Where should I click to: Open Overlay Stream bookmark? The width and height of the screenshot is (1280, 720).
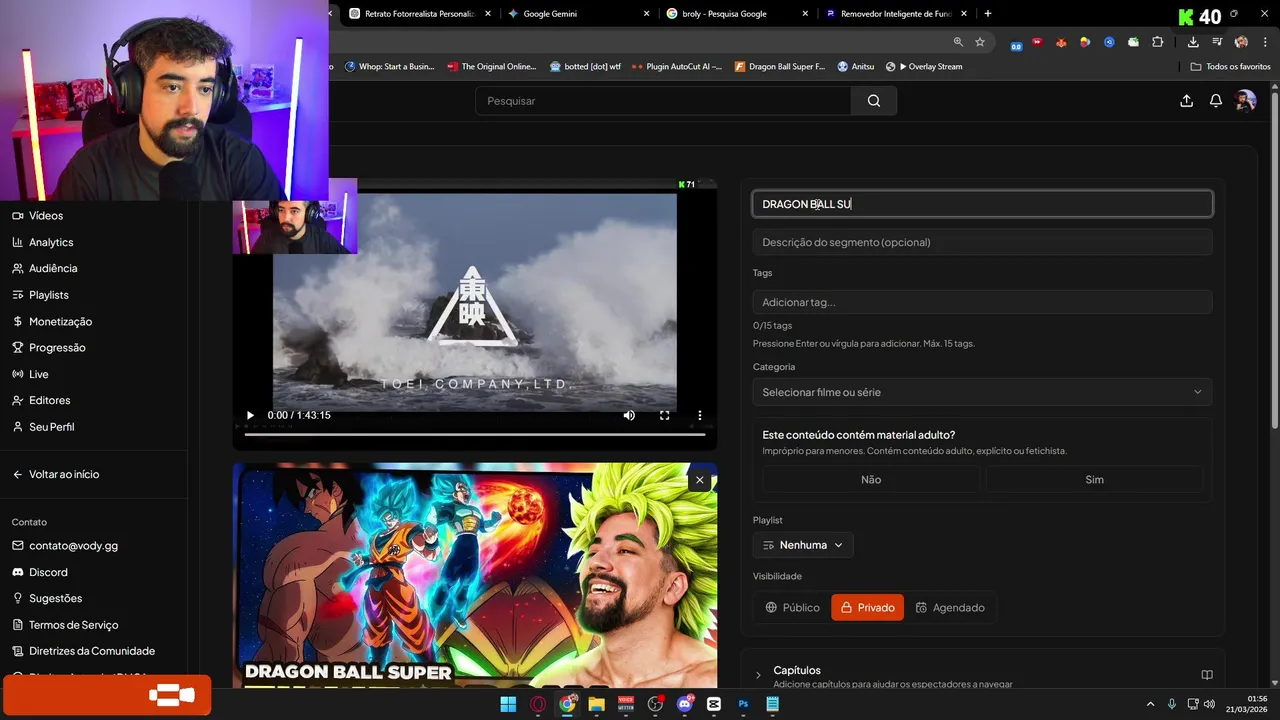tap(924, 66)
